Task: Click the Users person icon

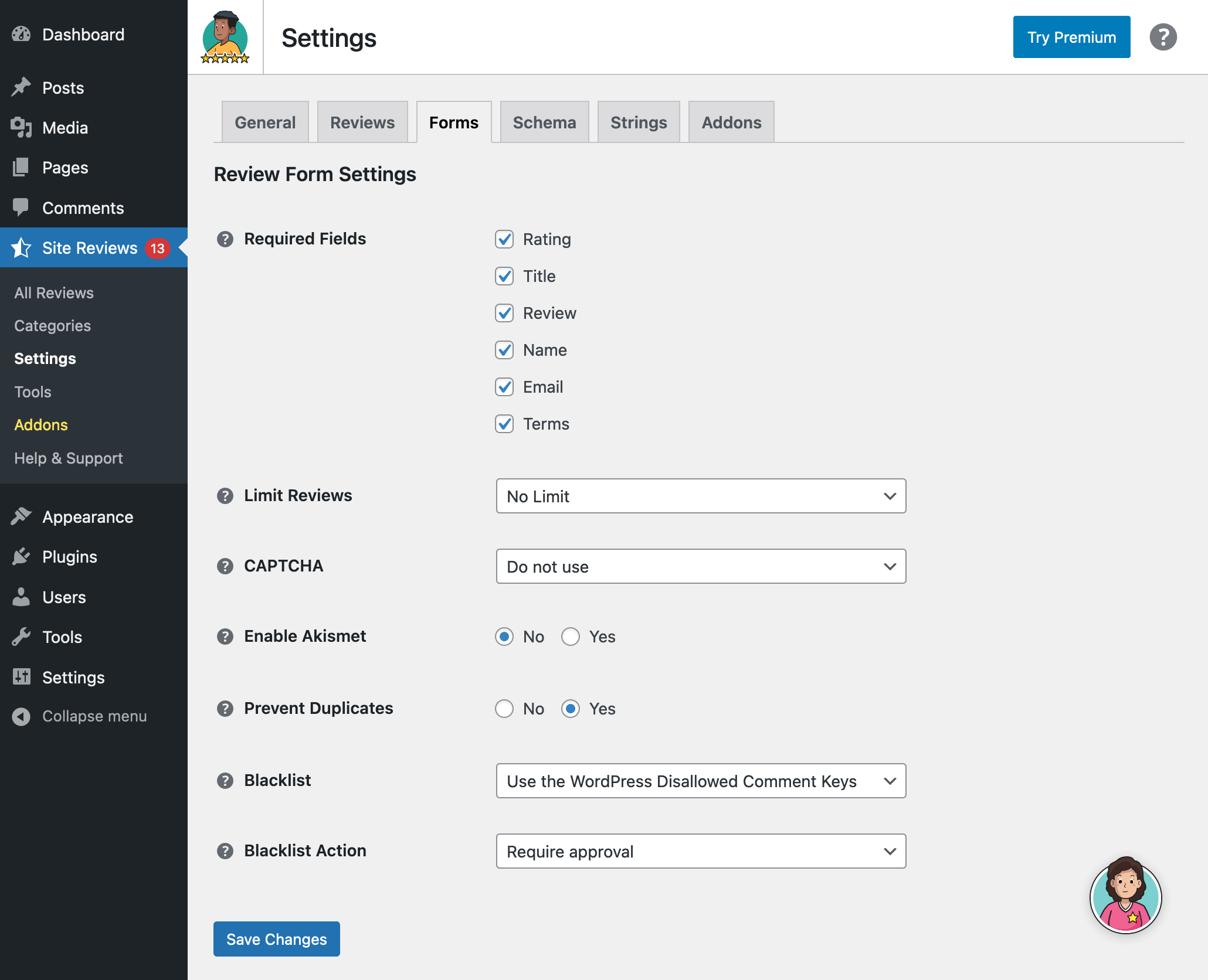Action: (x=21, y=597)
